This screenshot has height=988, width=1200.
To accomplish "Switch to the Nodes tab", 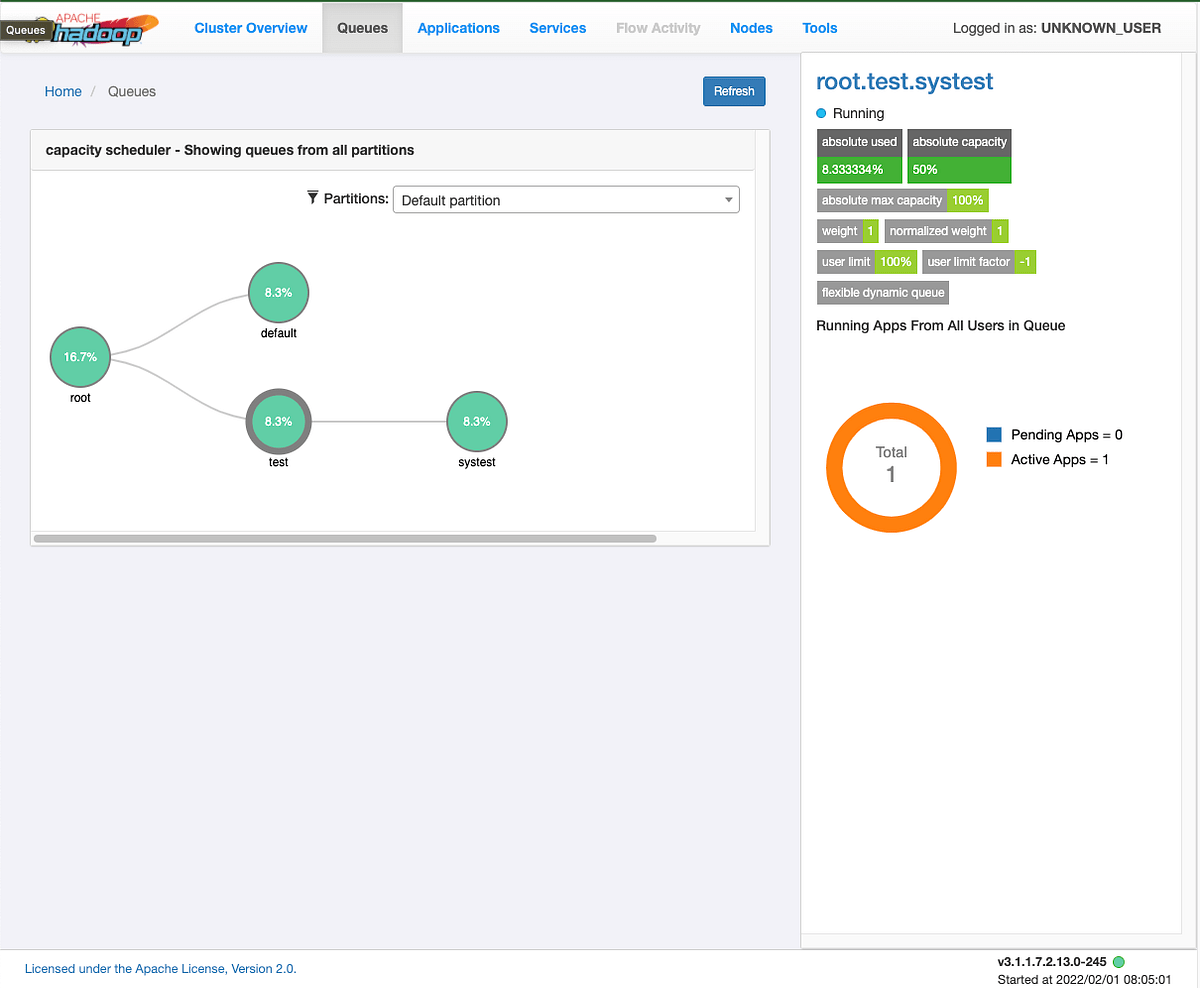I will coord(751,28).
